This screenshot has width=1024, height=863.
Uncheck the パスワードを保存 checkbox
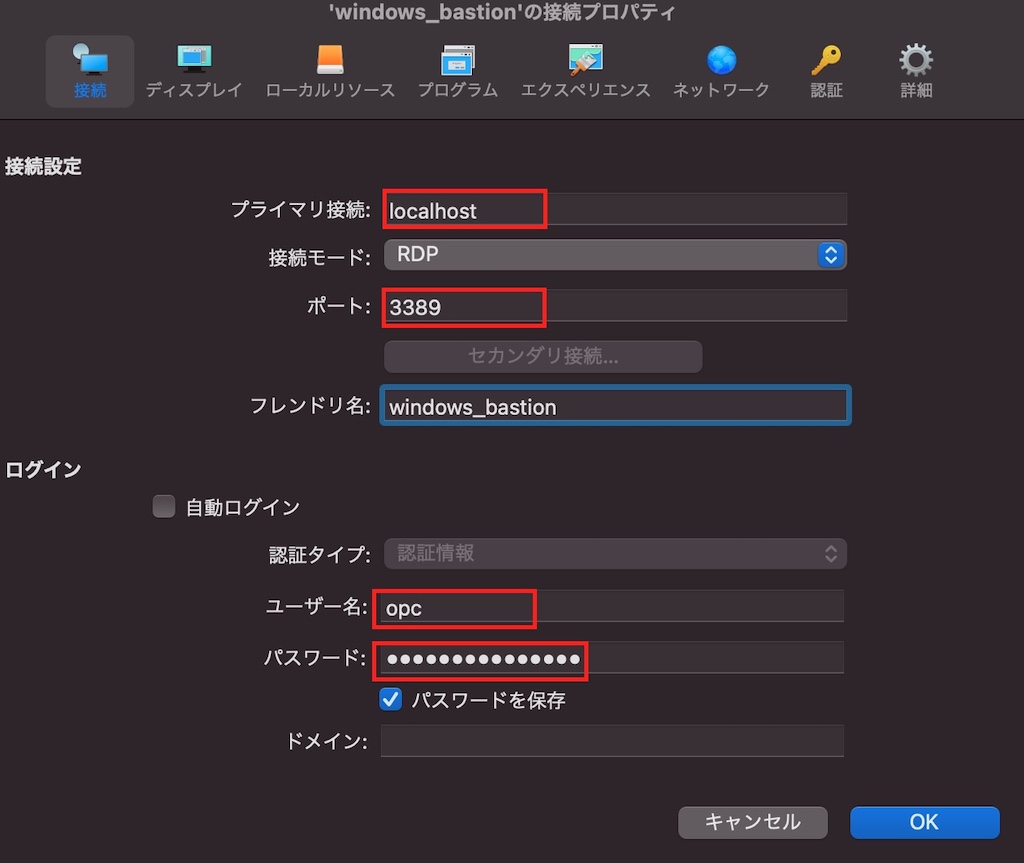click(x=391, y=699)
